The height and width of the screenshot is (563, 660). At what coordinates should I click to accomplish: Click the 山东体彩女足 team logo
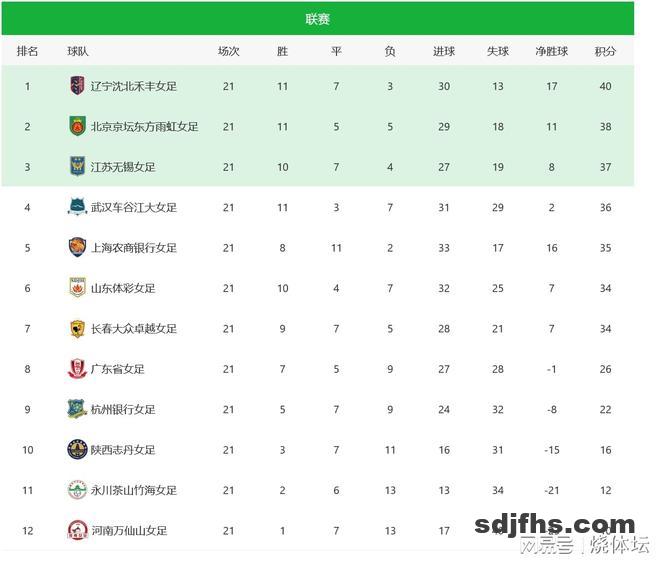pyautogui.click(x=77, y=288)
